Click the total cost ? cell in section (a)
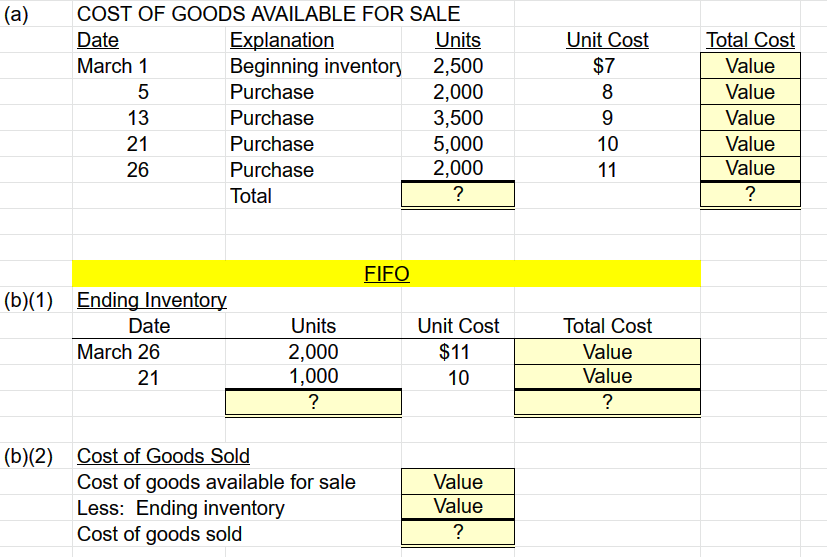The image size is (827, 557). coord(750,194)
